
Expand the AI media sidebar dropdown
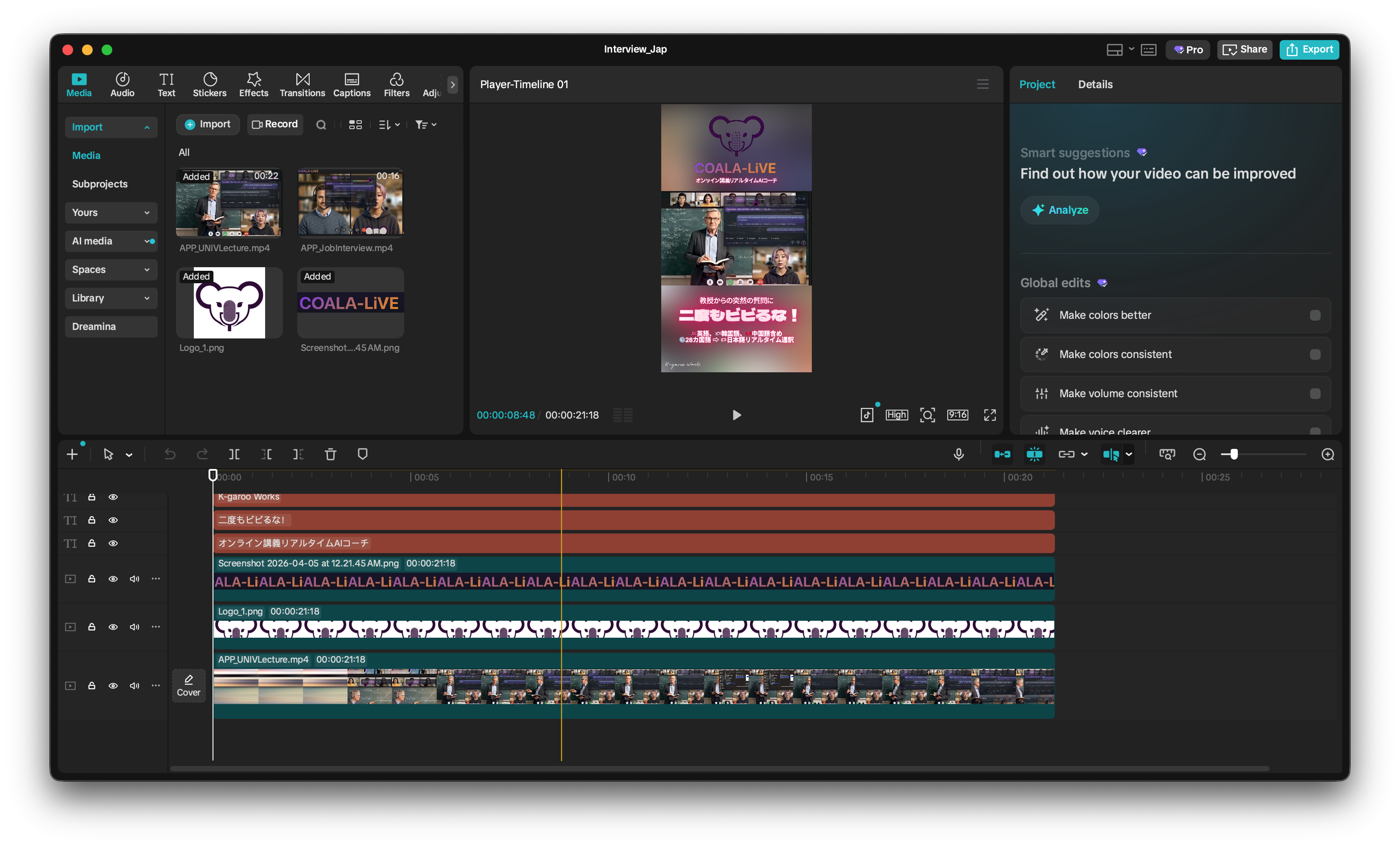[147, 241]
